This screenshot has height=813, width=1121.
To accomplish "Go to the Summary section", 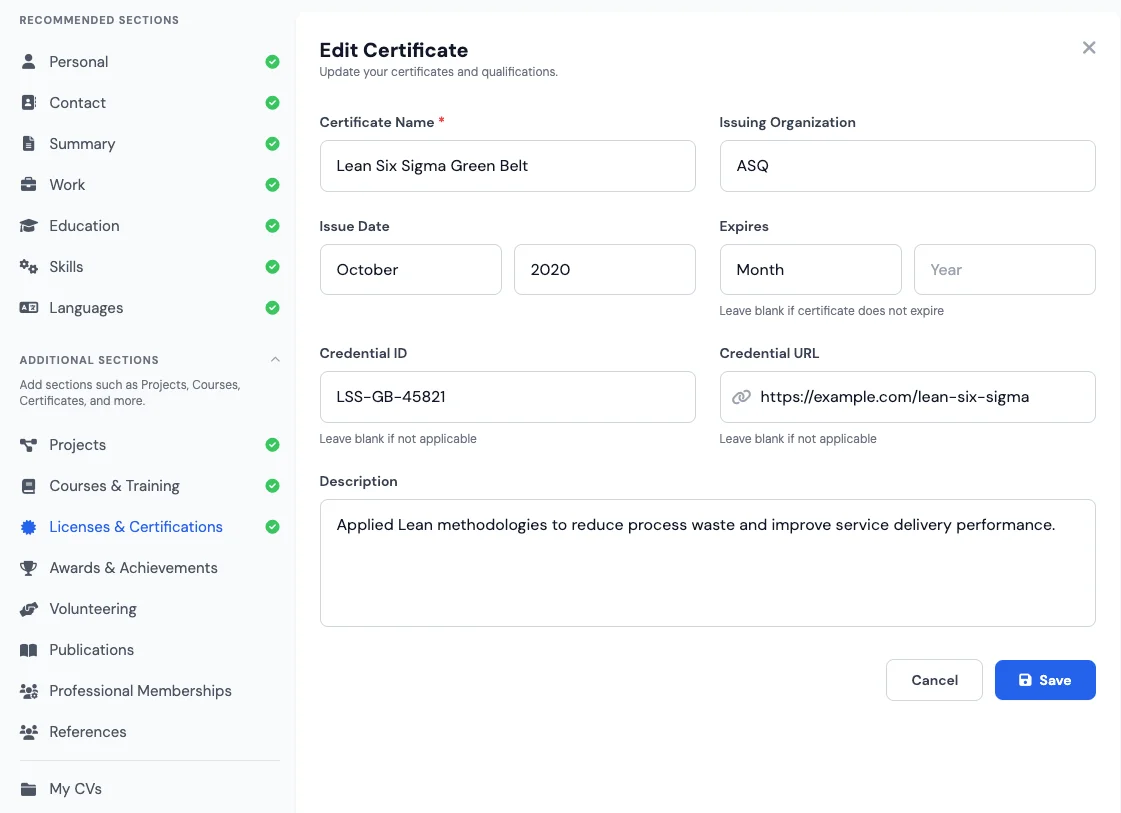I will coord(149,144).
